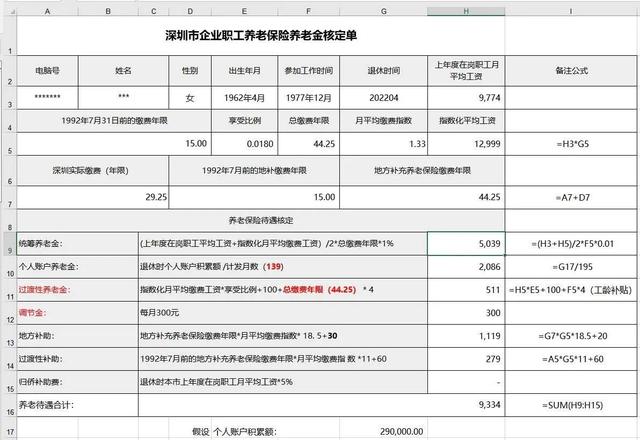Click the 享受比例 header cell
This screenshot has width=640, height=440.
(244, 121)
